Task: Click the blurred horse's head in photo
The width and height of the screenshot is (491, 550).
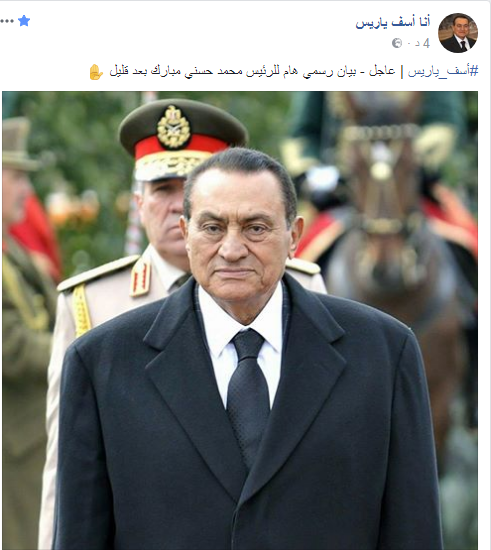Action: [x=382, y=182]
